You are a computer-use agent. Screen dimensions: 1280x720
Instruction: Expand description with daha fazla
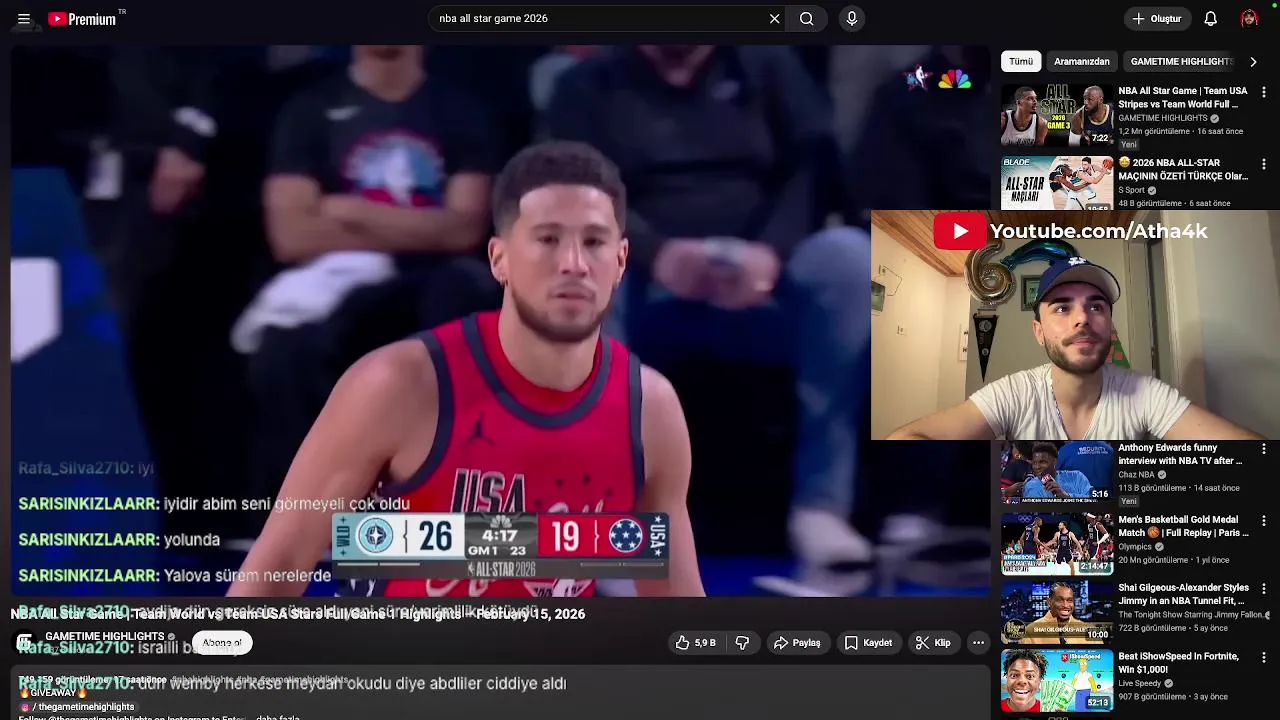tap(278, 717)
